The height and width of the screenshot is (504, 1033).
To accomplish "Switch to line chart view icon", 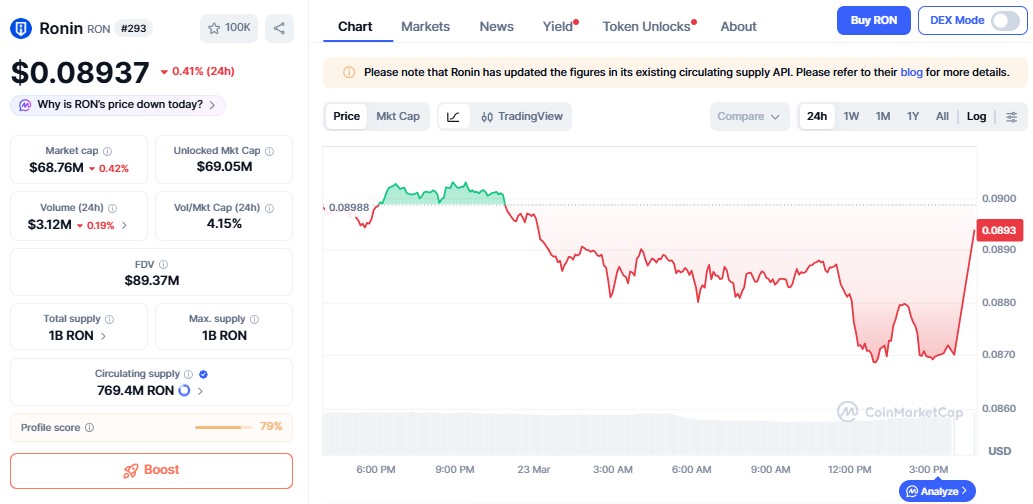I will tap(453, 117).
